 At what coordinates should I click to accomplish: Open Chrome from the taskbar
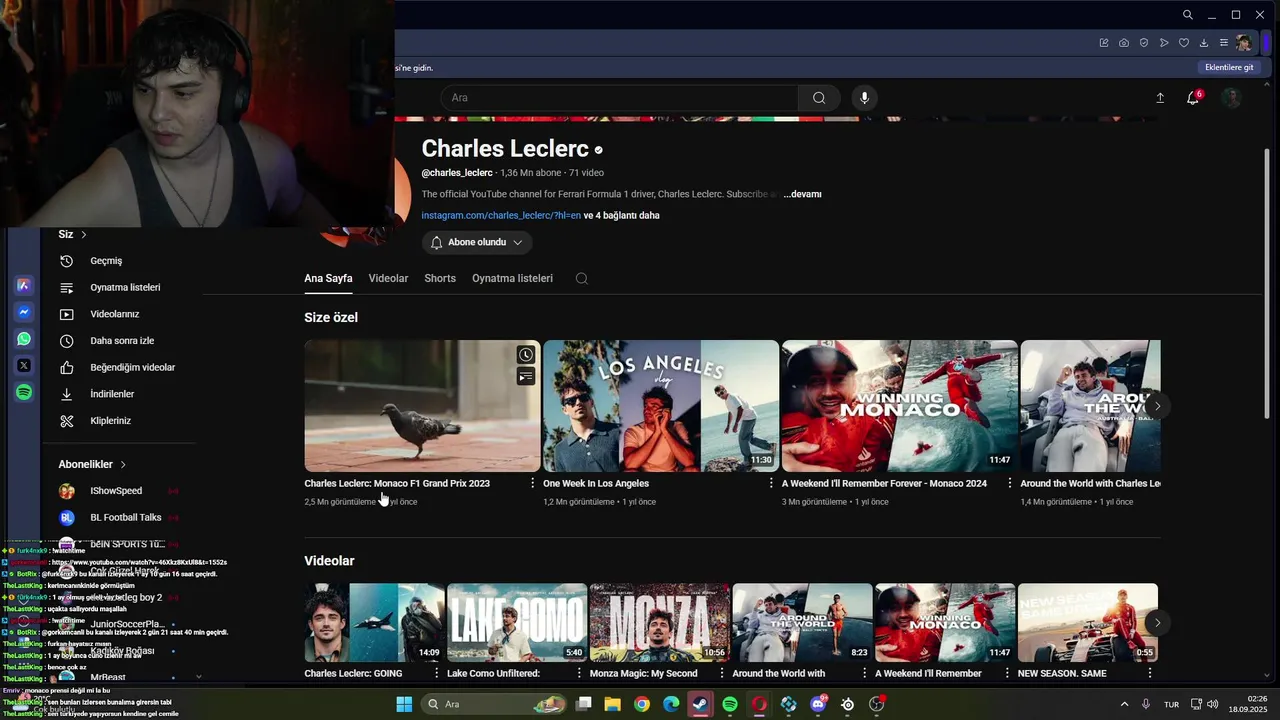(x=642, y=704)
